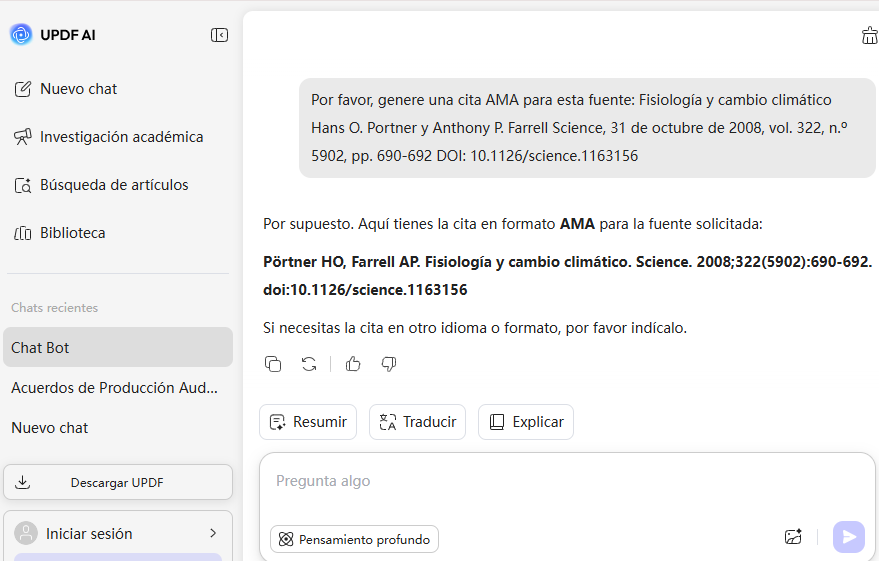Click the books icon for Biblioteca
The height and width of the screenshot is (561, 879).
click(x=23, y=233)
